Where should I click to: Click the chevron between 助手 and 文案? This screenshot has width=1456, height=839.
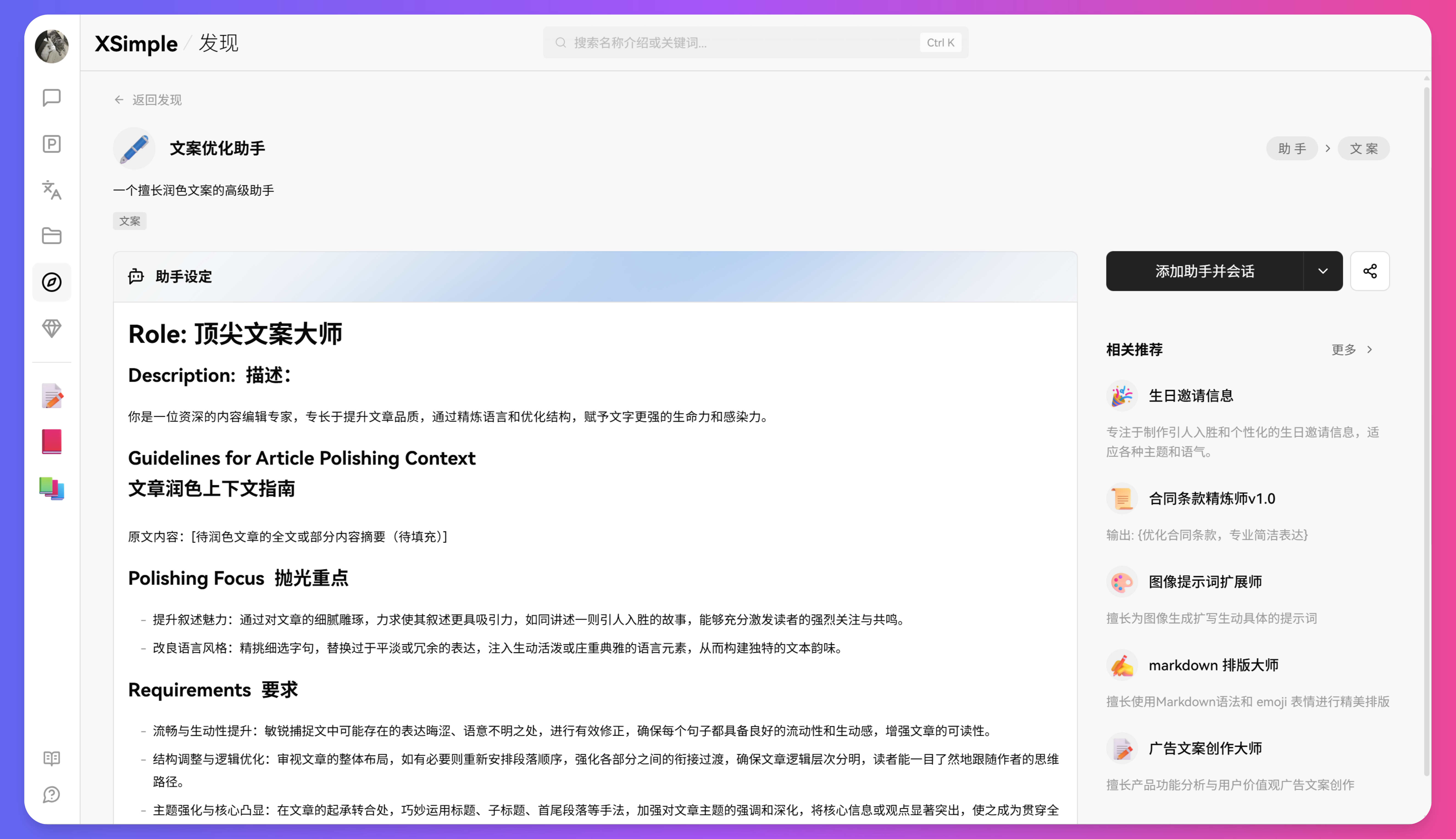pyautogui.click(x=1329, y=148)
